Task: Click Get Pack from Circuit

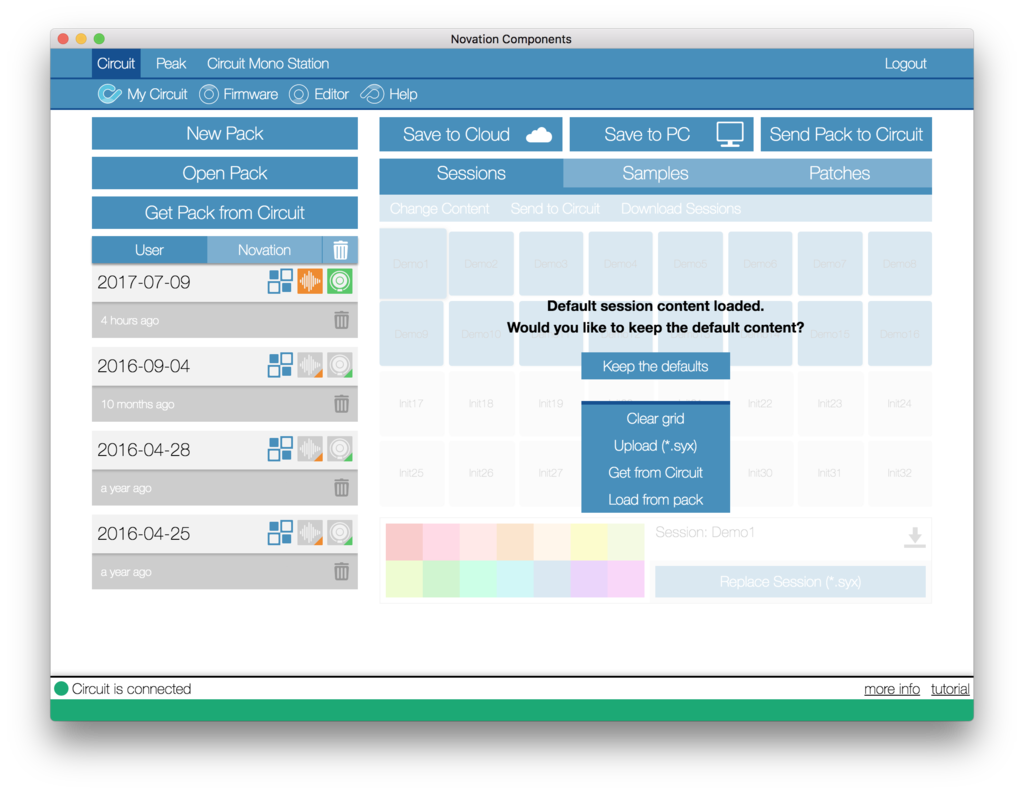Action: pos(225,213)
